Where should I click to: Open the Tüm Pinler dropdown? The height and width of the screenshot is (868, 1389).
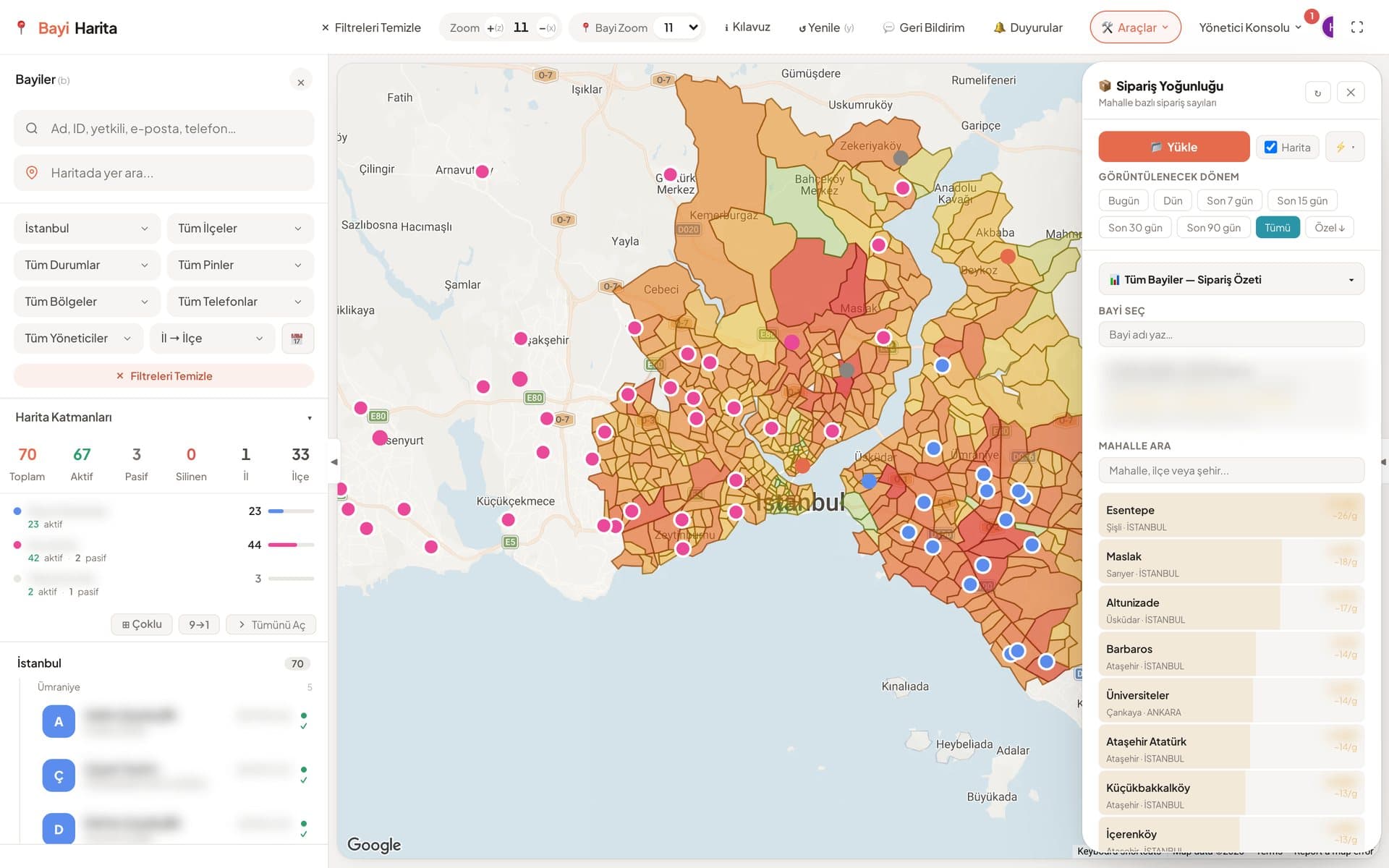tap(239, 265)
